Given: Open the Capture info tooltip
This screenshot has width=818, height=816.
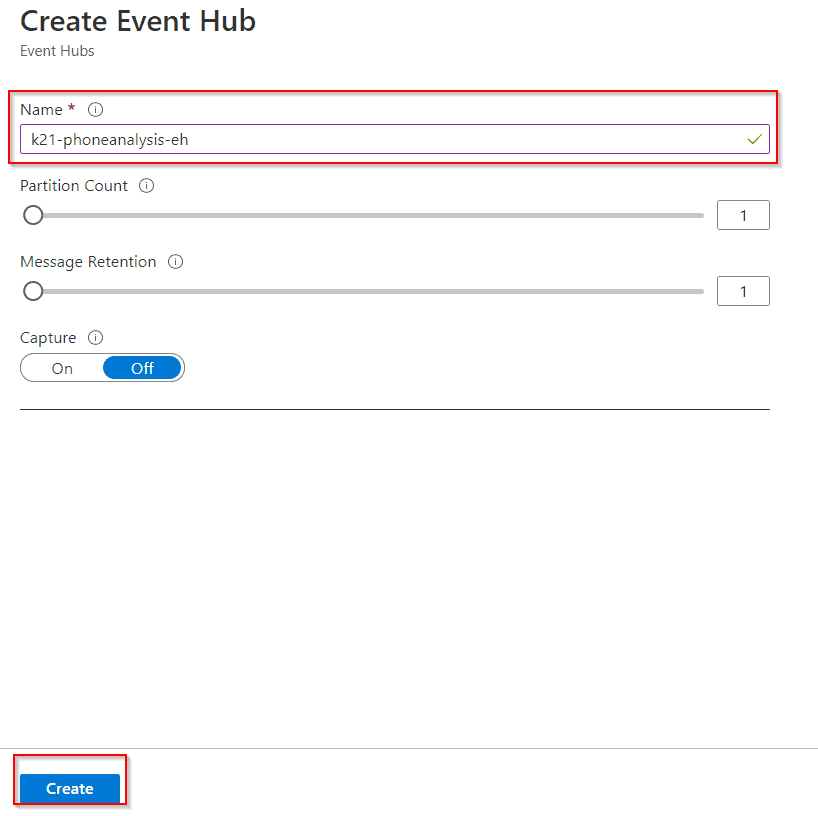Looking at the screenshot, I should pos(95,337).
